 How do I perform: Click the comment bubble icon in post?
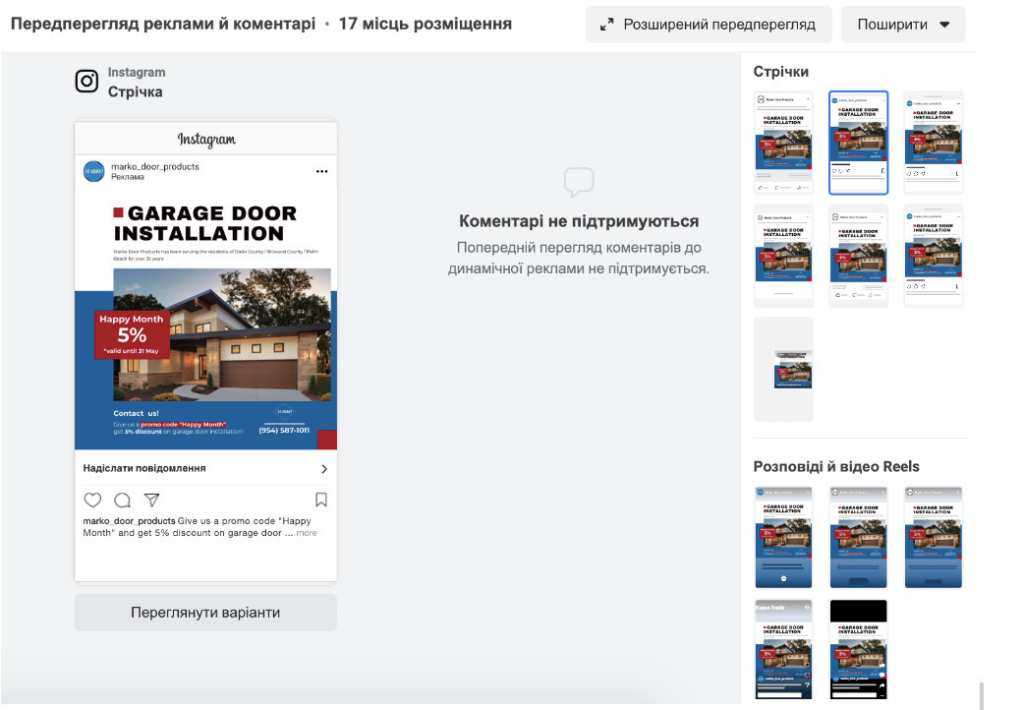coord(122,500)
